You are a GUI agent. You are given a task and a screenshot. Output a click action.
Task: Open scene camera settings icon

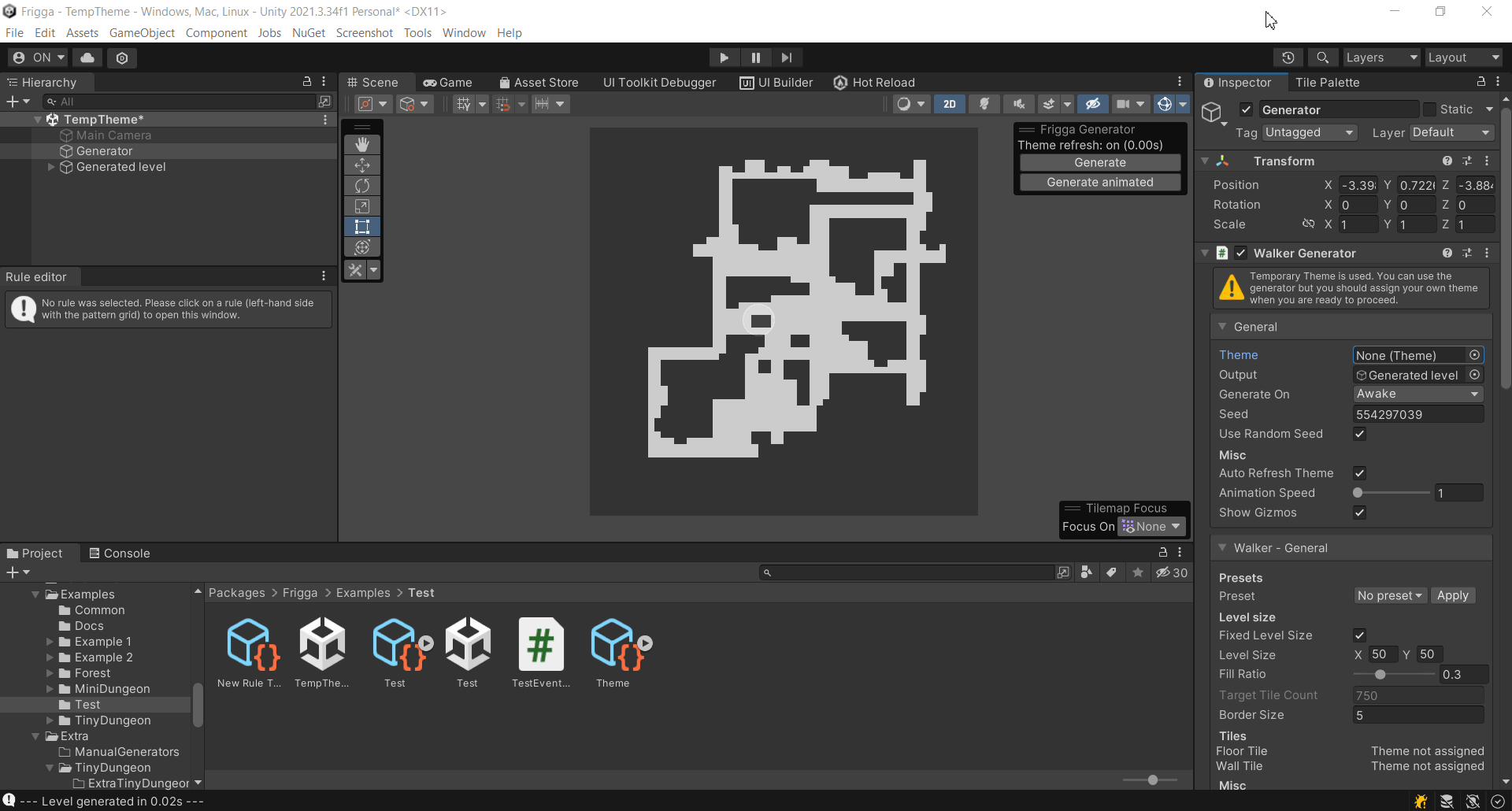pos(1124,104)
